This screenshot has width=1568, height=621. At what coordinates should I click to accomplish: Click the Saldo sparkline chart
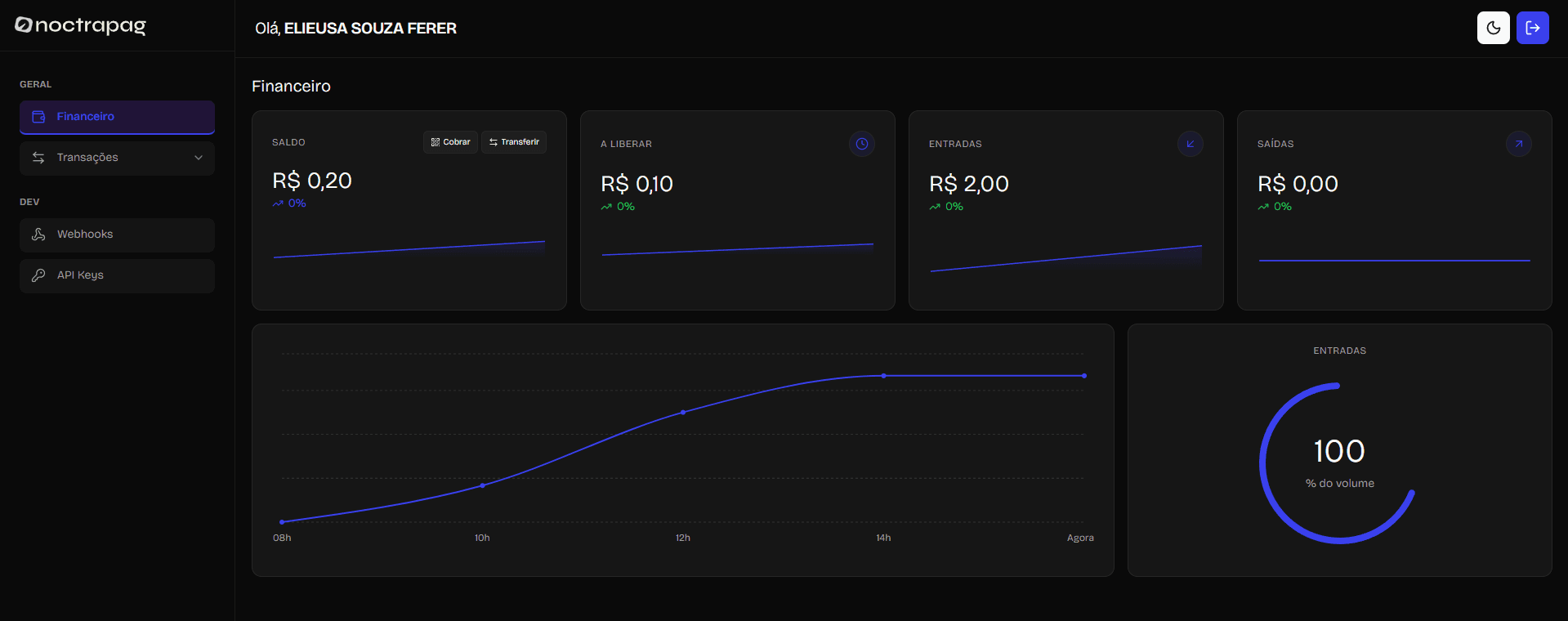tap(409, 249)
